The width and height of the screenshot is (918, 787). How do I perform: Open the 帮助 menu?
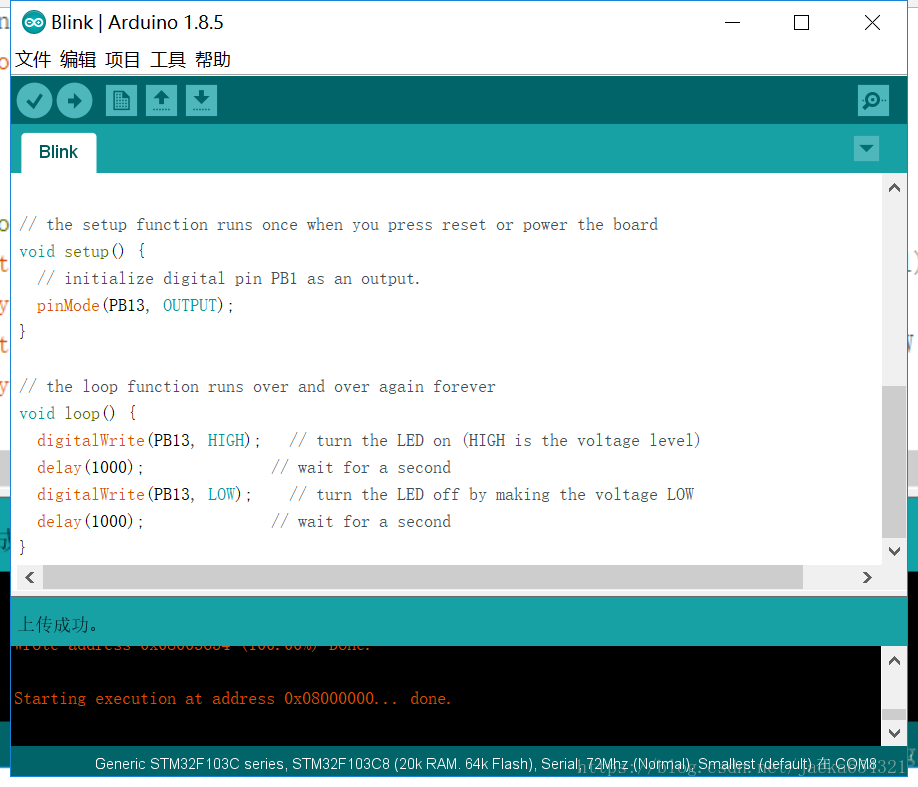click(213, 60)
